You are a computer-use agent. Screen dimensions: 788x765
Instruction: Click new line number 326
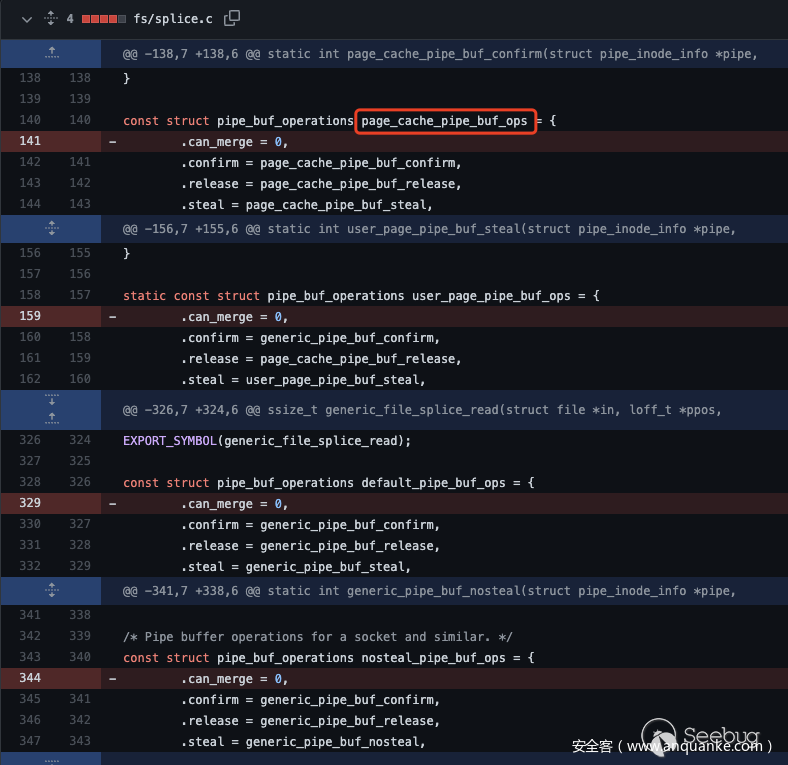pyautogui.click(x=80, y=482)
